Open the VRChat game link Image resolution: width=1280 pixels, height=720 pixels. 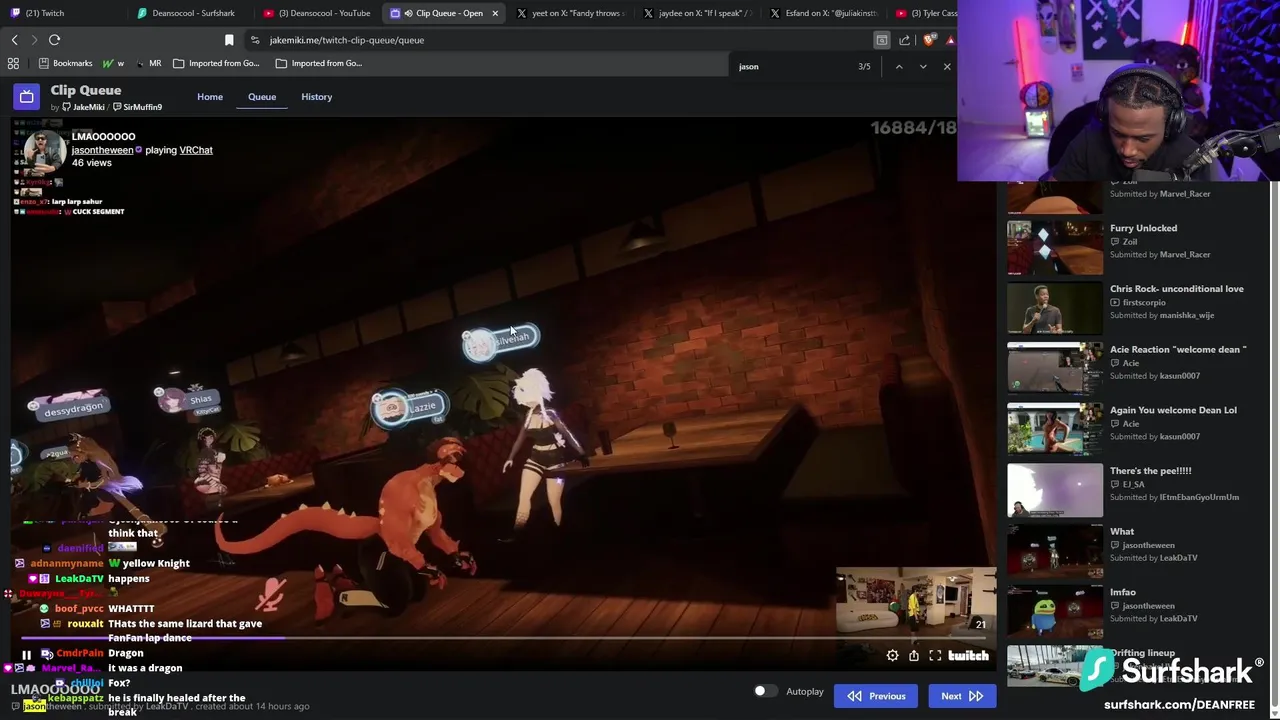click(x=196, y=150)
